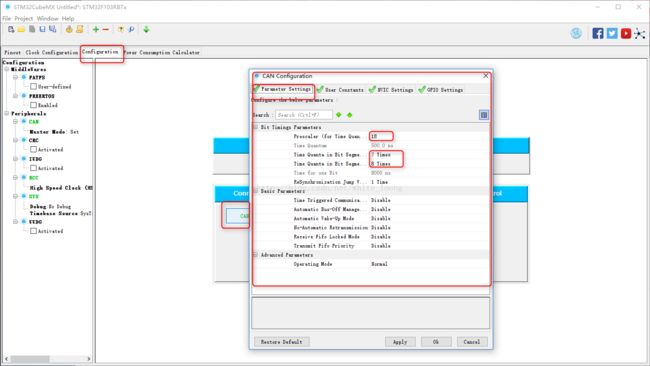
Task: Switch to the Clock Configuration tab
Action: (x=52, y=53)
